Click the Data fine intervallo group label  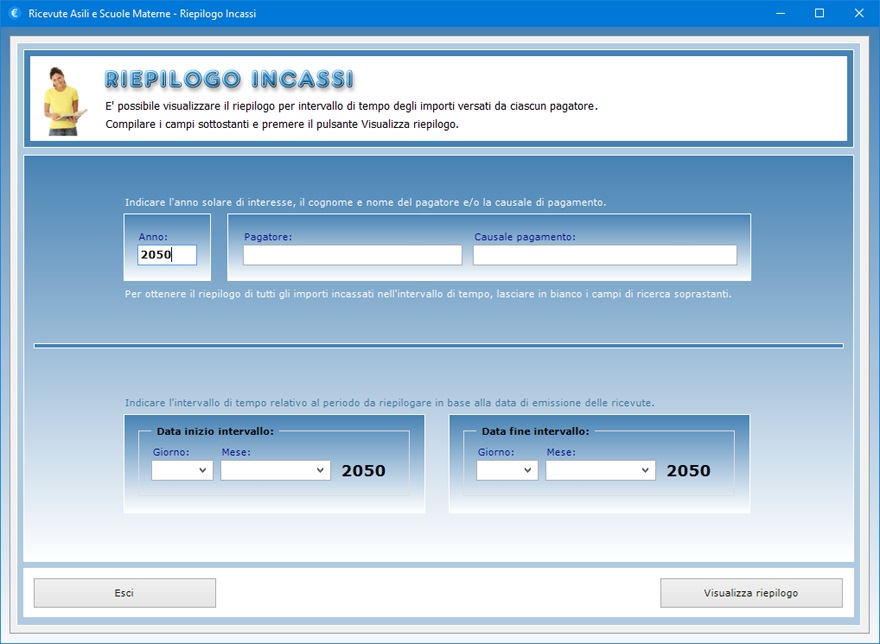click(x=535, y=431)
